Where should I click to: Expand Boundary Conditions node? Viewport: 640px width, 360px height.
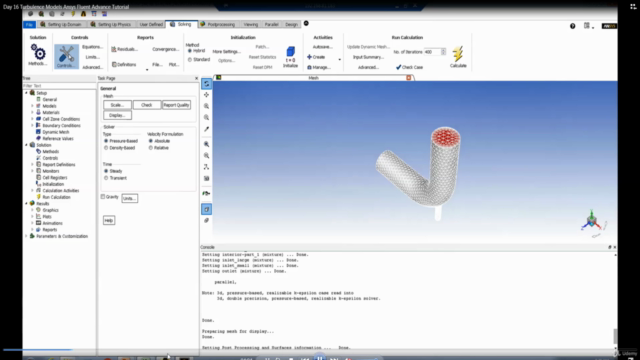click(x=32, y=126)
